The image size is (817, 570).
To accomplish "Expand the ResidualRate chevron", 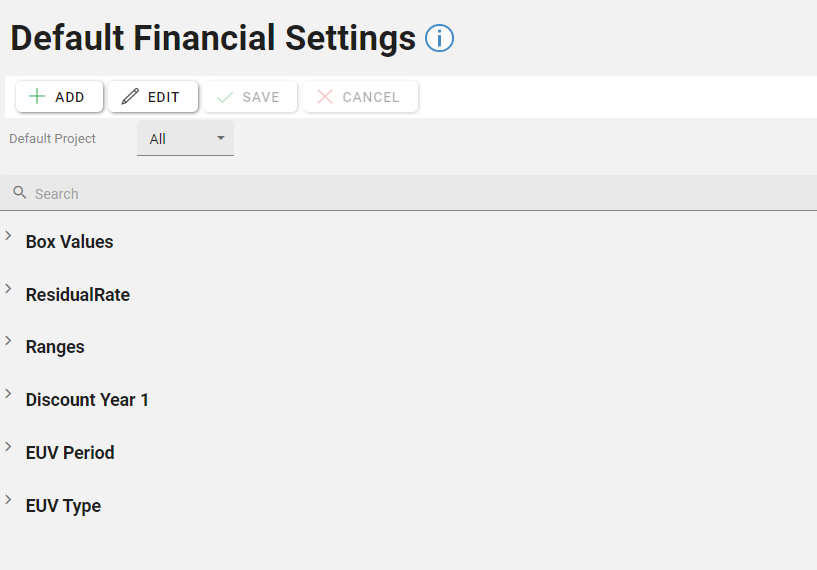I will (x=8, y=289).
